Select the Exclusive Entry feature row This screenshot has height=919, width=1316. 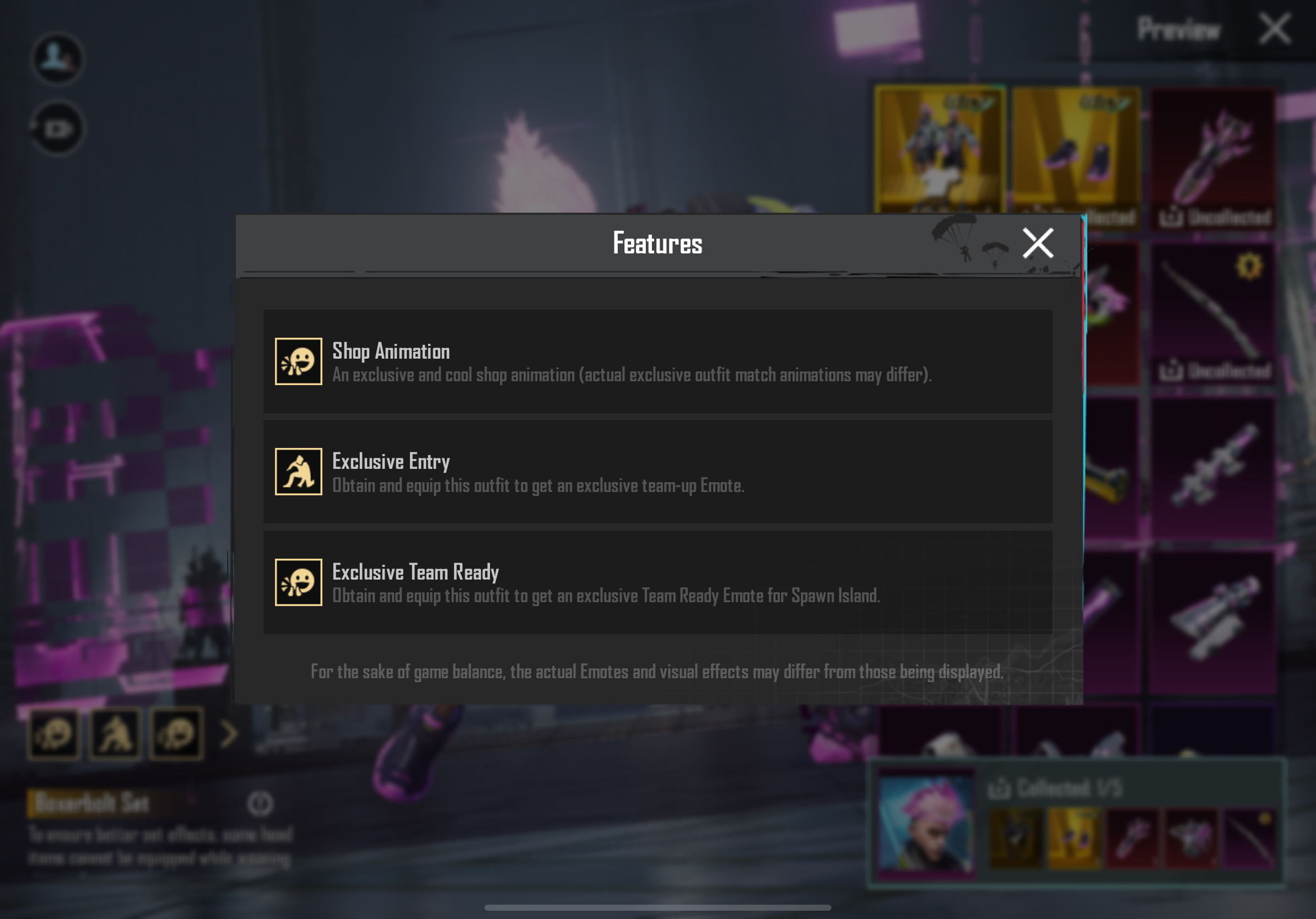pos(657,472)
